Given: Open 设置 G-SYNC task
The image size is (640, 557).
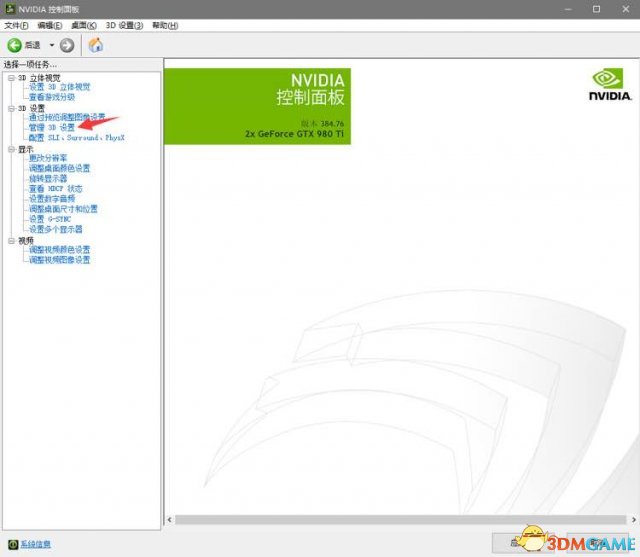Looking at the screenshot, I should [x=50, y=219].
